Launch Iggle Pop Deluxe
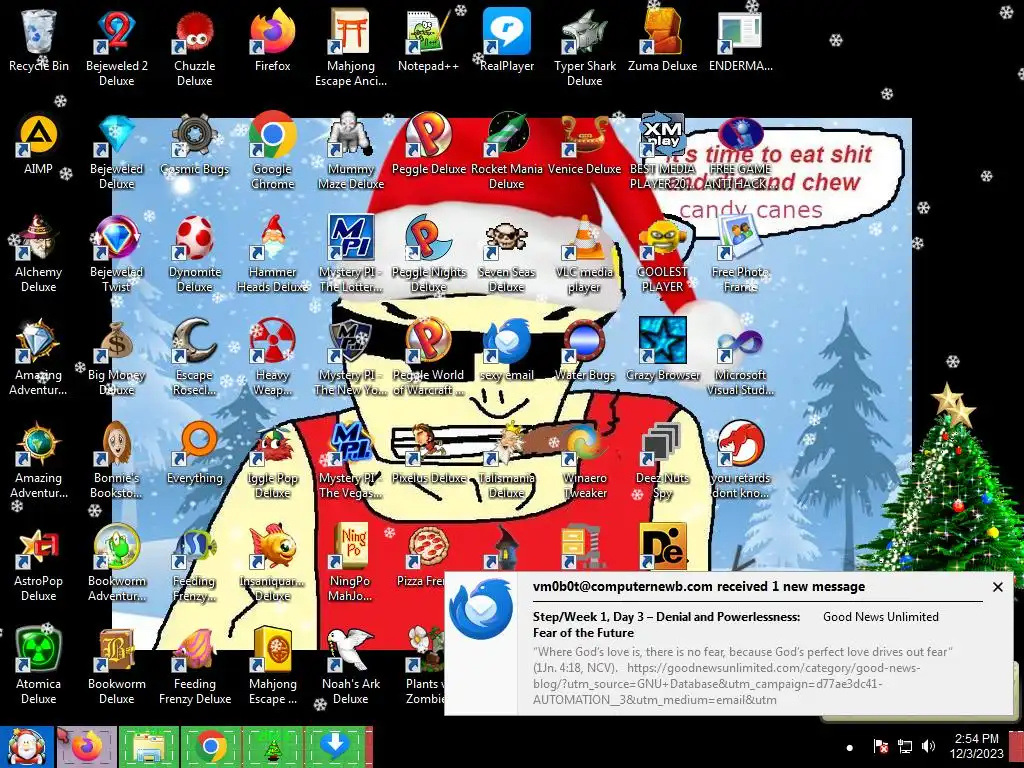 point(272,460)
